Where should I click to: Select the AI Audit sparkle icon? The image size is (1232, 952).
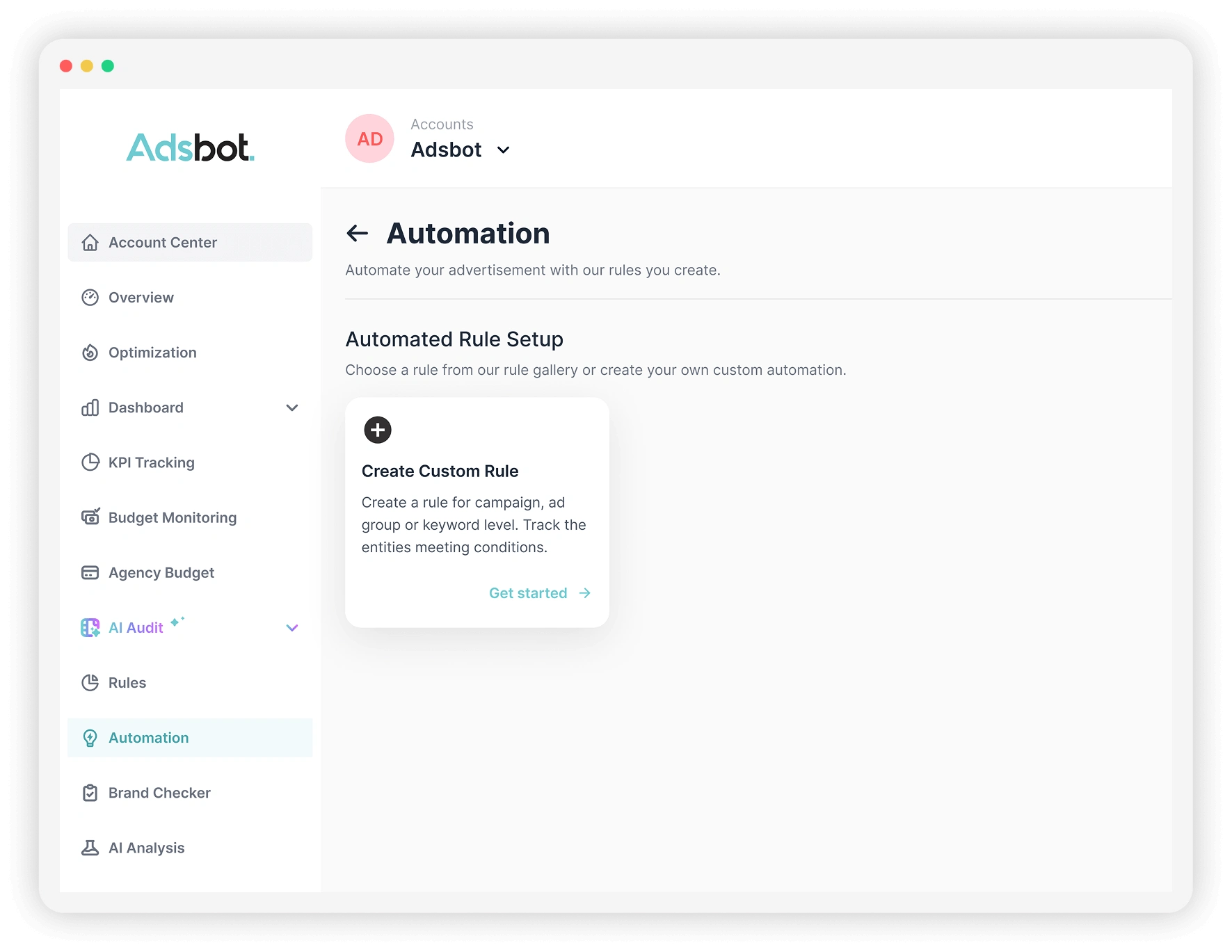pyautogui.click(x=90, y=627)
